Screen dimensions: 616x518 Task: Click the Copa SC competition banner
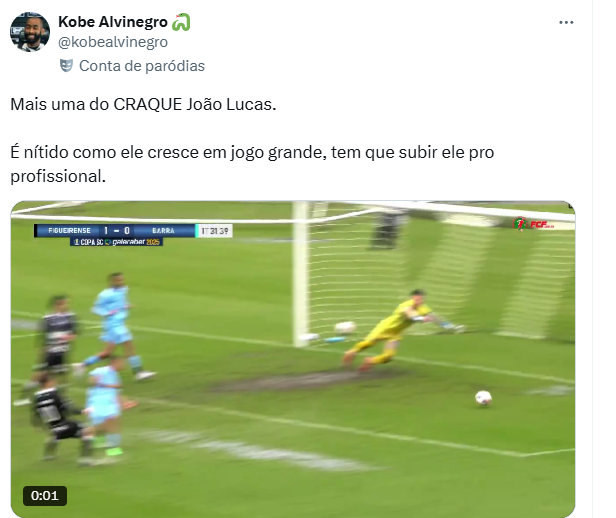pos(117,242)
